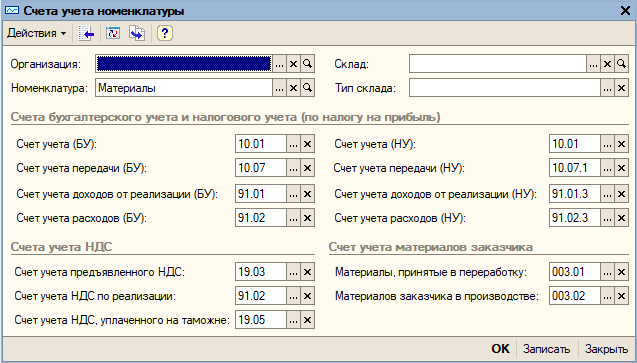Screen dimensions: 637x363
Task: Open selection list for Склад field
Action: (593, 64)
